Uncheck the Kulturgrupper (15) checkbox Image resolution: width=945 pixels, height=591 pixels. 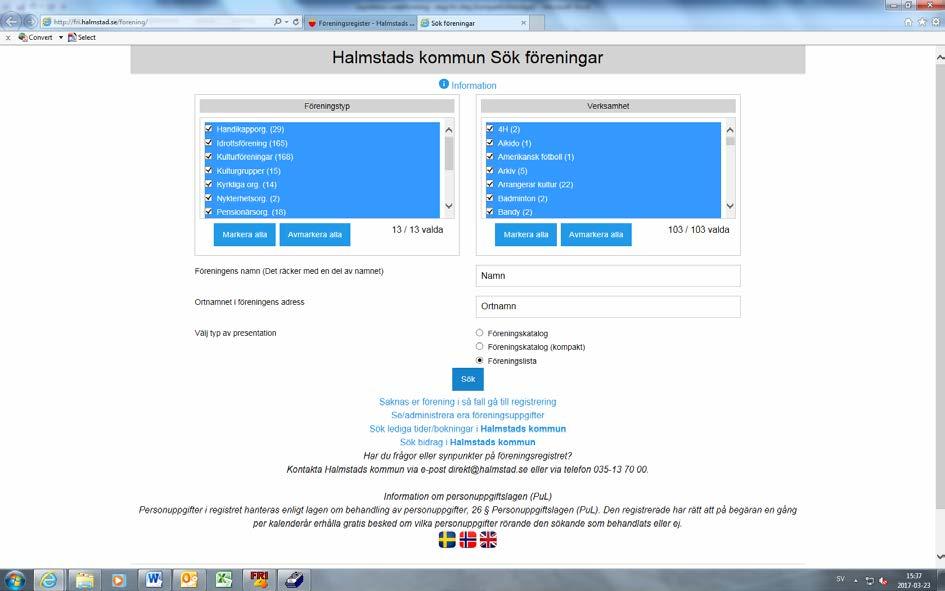pyautogui.click(x=209, y=170)
